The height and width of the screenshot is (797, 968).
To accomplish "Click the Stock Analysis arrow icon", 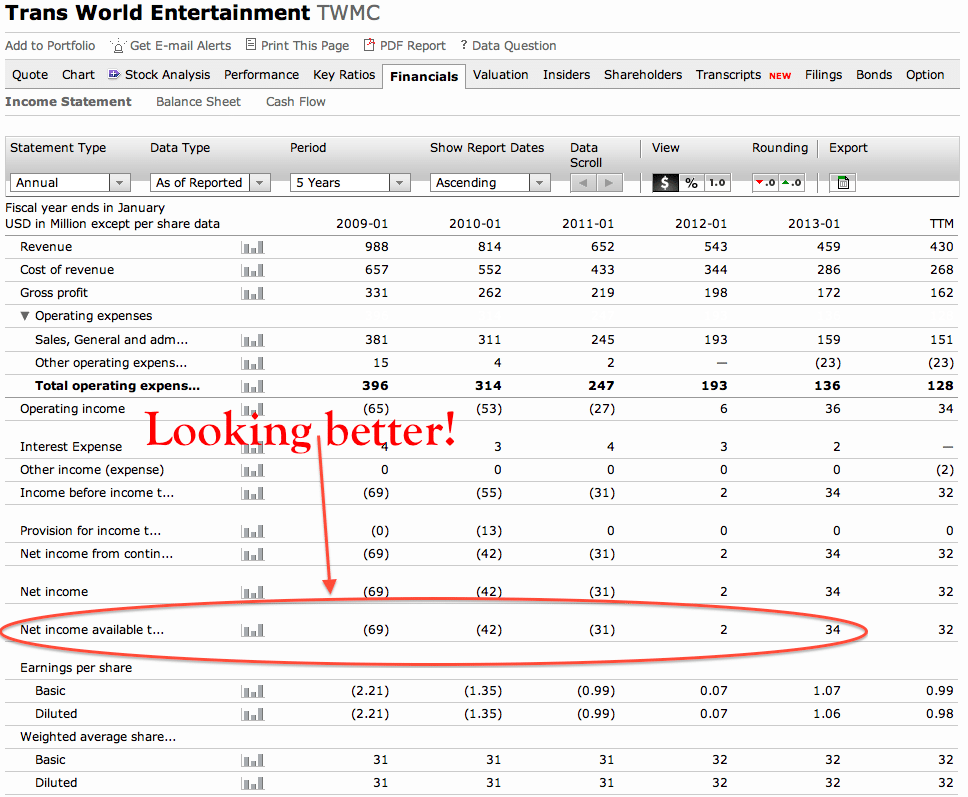I will pos(114,74).
